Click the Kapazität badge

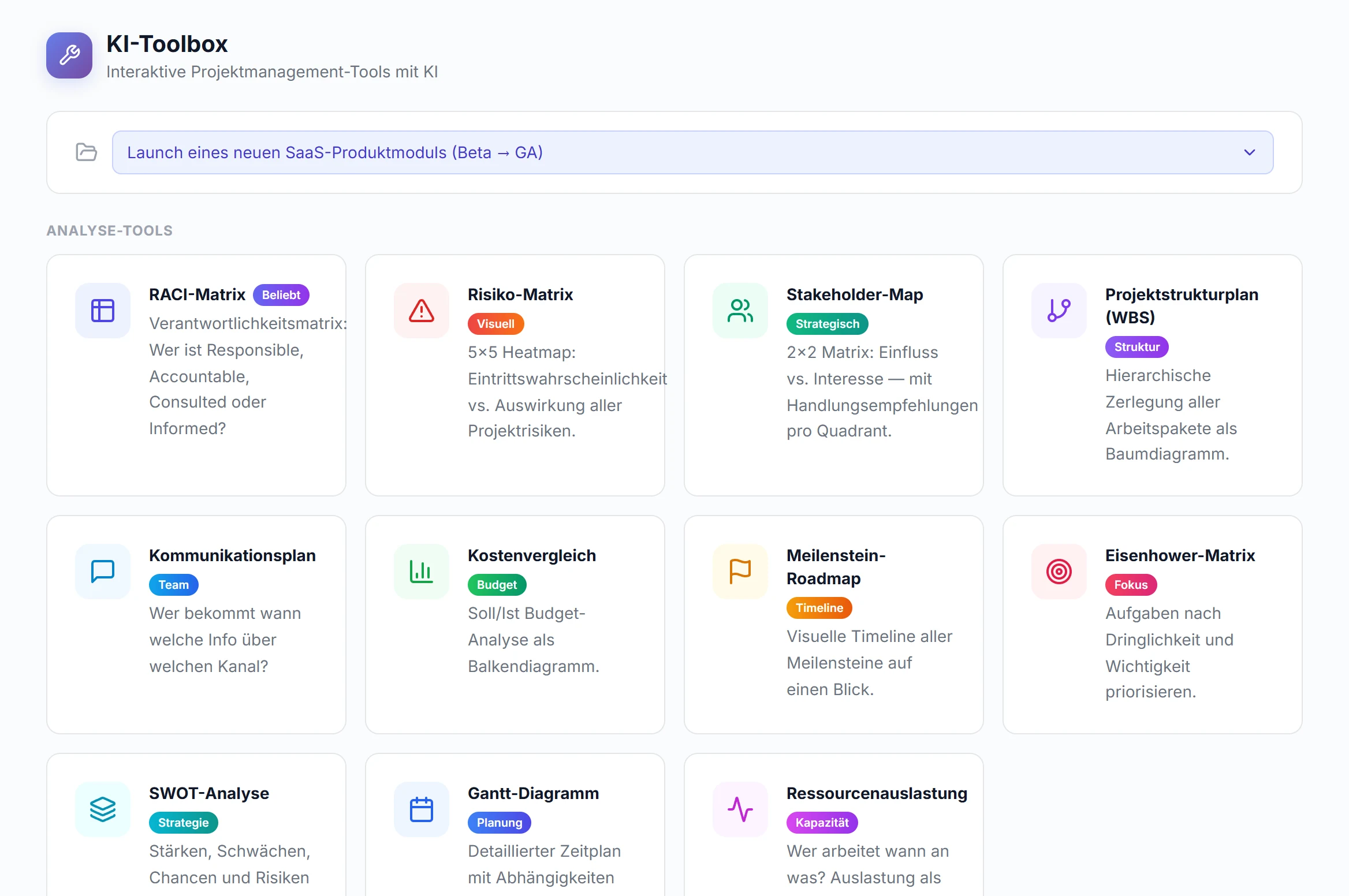pyautogui.click(x=822, y=823)
